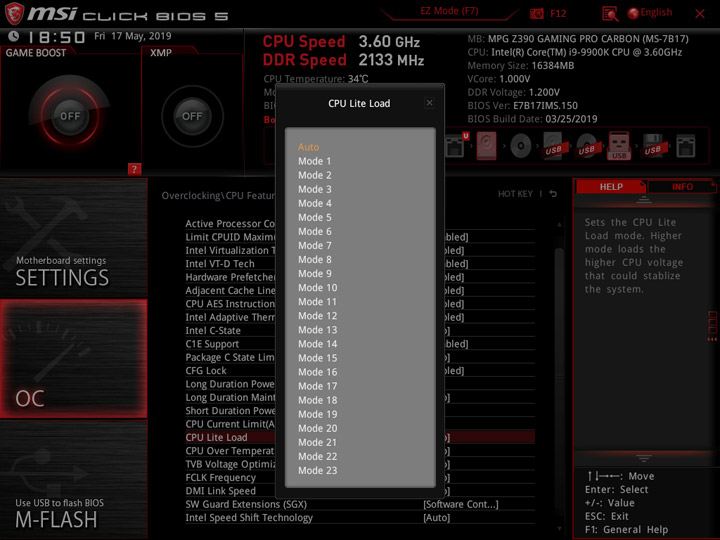720x540 pixels.
Task: Pick Mode 11 entry
Action: pyautogui.click(x=317, y=302)
